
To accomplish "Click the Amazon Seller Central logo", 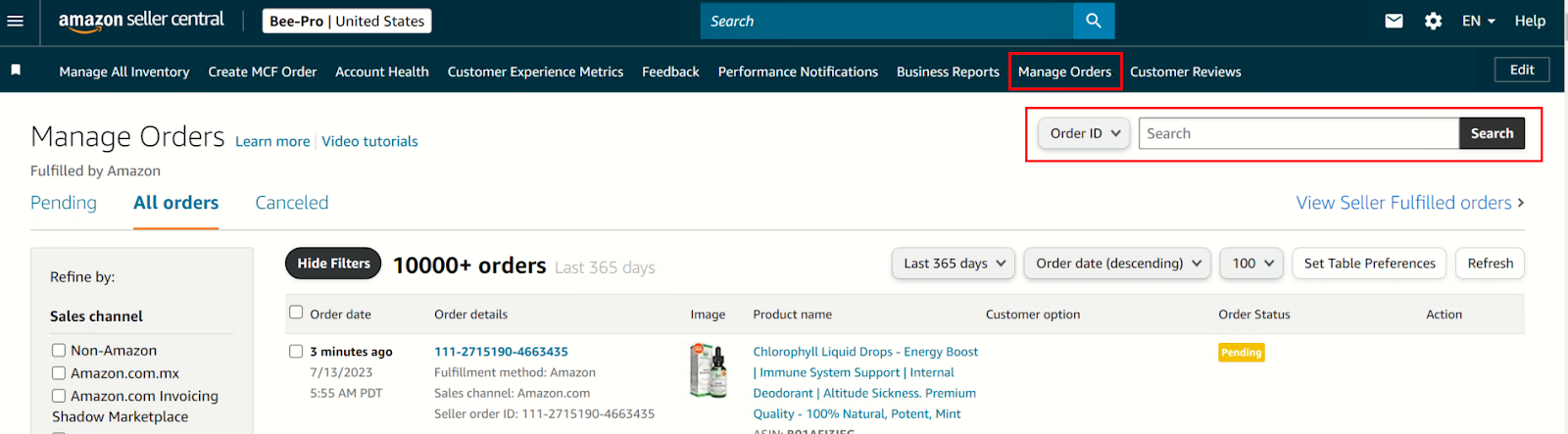I will [x=141, y=21].
